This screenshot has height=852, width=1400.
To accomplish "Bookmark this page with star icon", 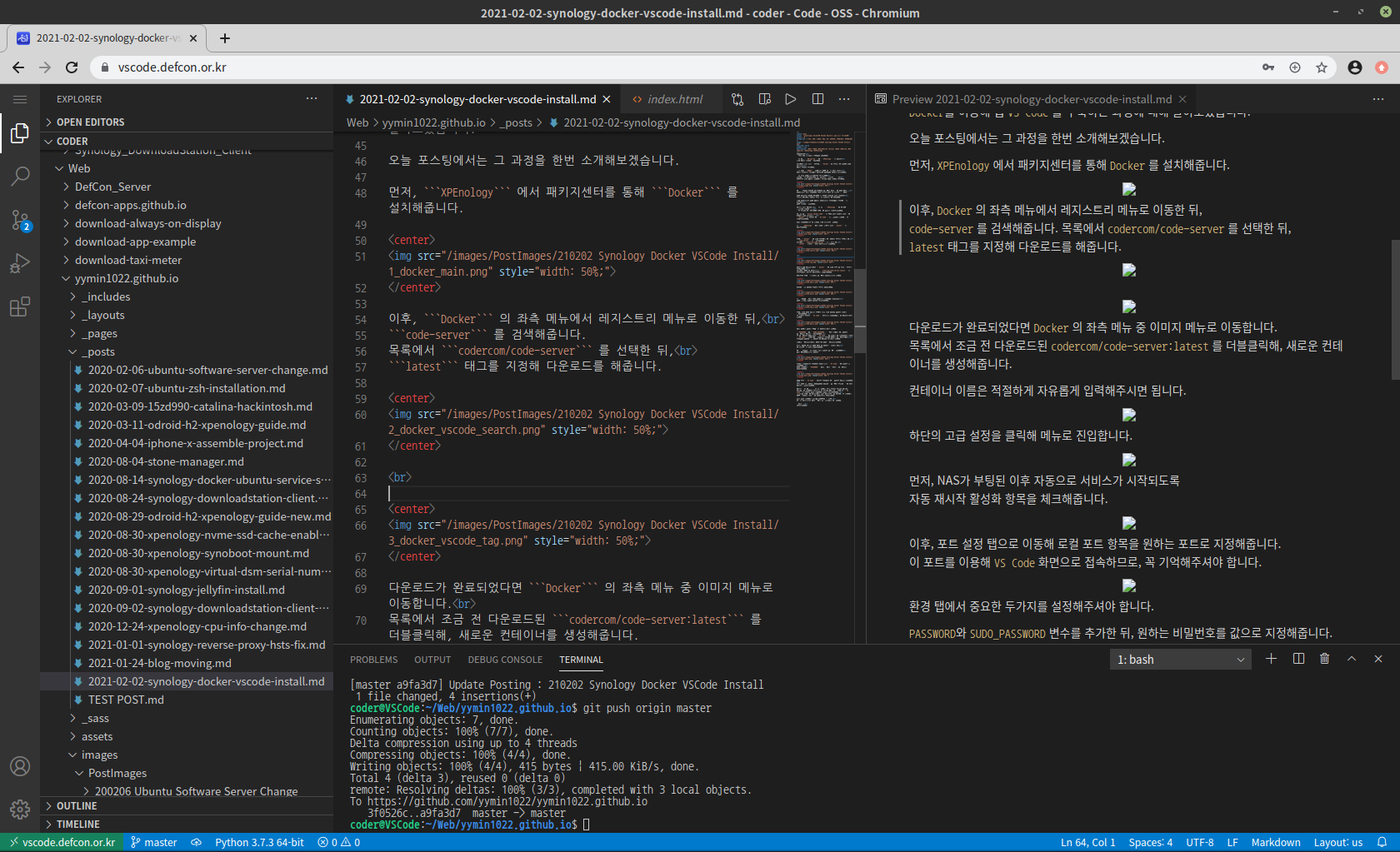I will (x=1322, y=67).
